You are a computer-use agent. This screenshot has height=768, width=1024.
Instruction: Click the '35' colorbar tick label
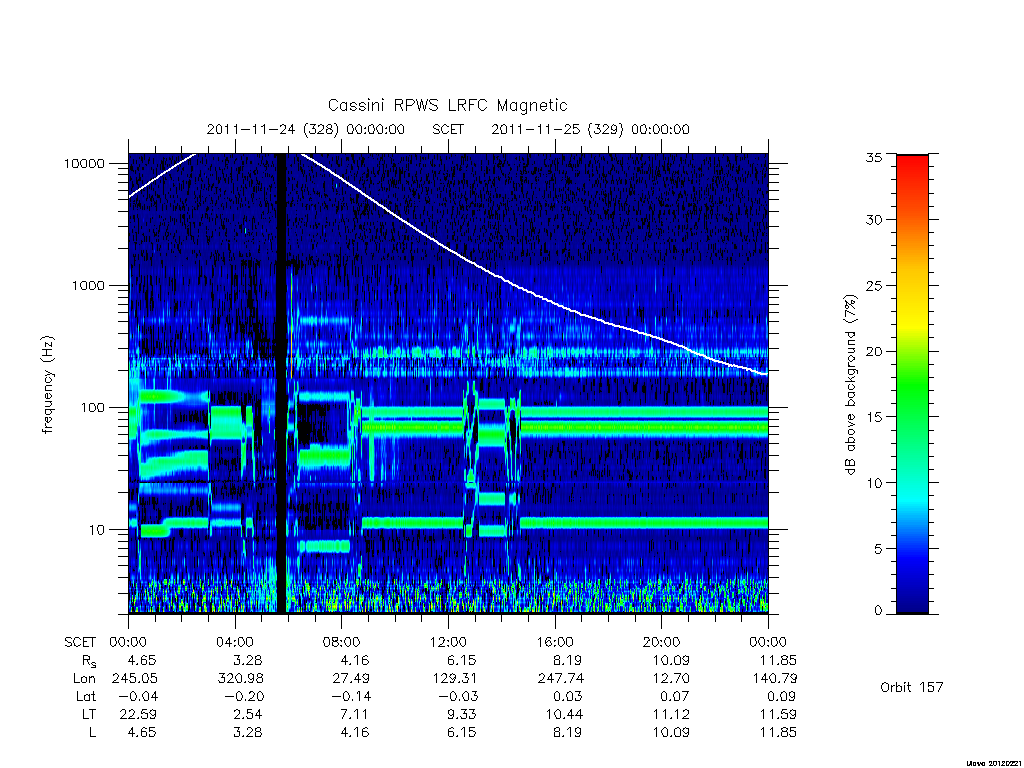874,157
